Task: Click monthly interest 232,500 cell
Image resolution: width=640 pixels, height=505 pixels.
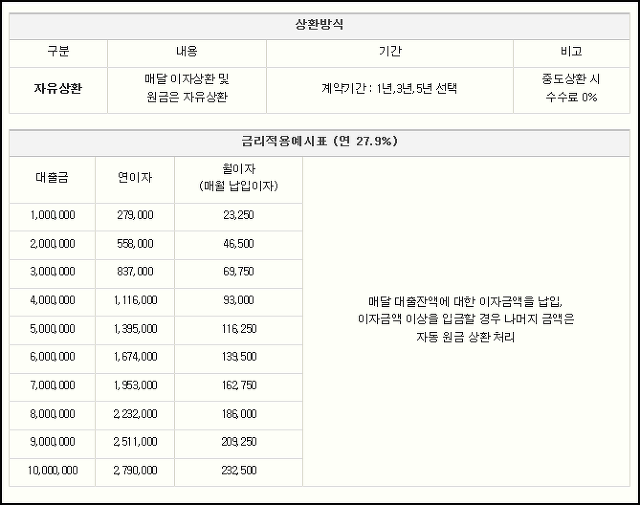Action: (238, 472)
